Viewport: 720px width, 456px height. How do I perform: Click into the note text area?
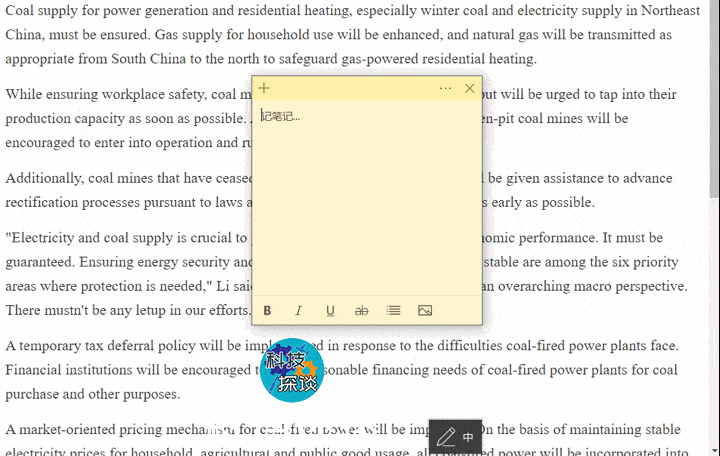click(x=366, y=200)
